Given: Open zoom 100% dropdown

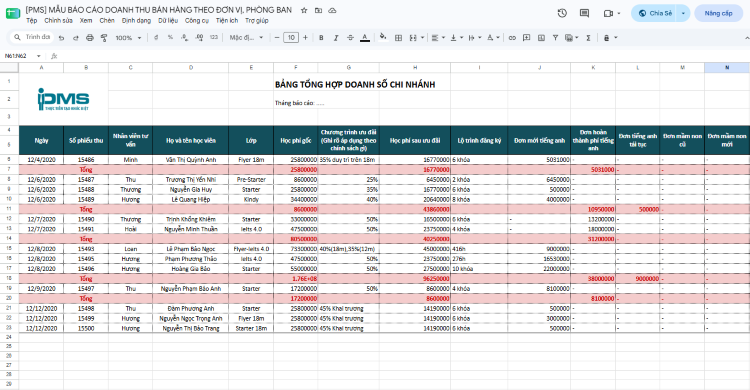Looking at the screenshot, I should (x=128, y=37).
